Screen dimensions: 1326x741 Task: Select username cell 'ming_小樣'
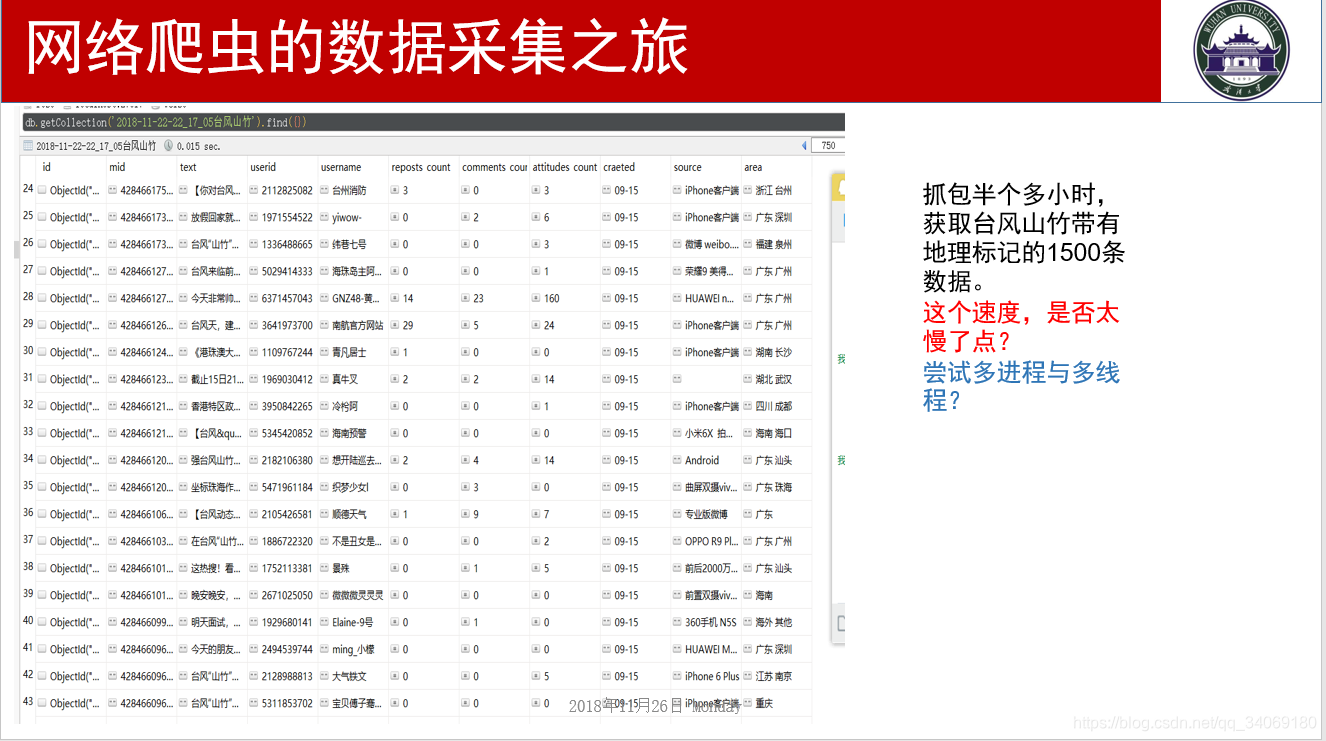[x=353, y=649]
